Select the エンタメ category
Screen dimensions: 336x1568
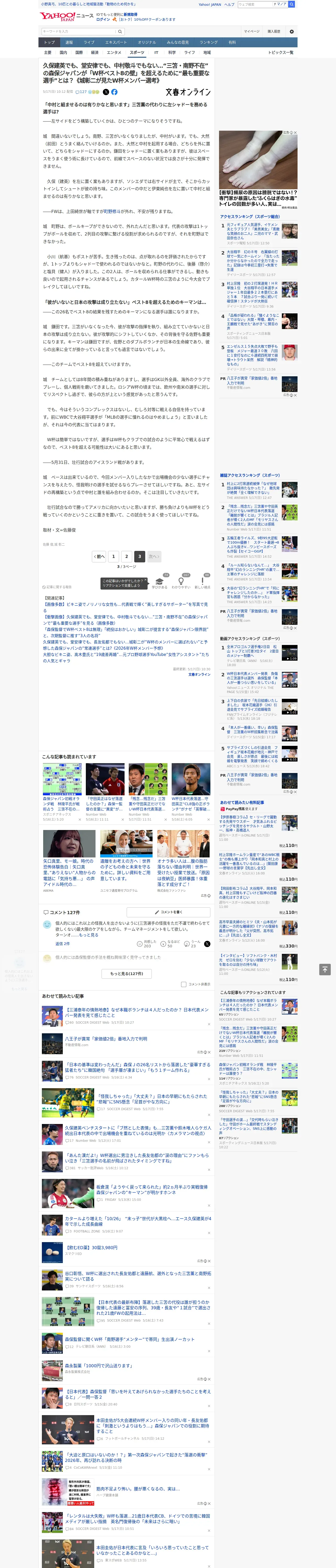point(114,52)
